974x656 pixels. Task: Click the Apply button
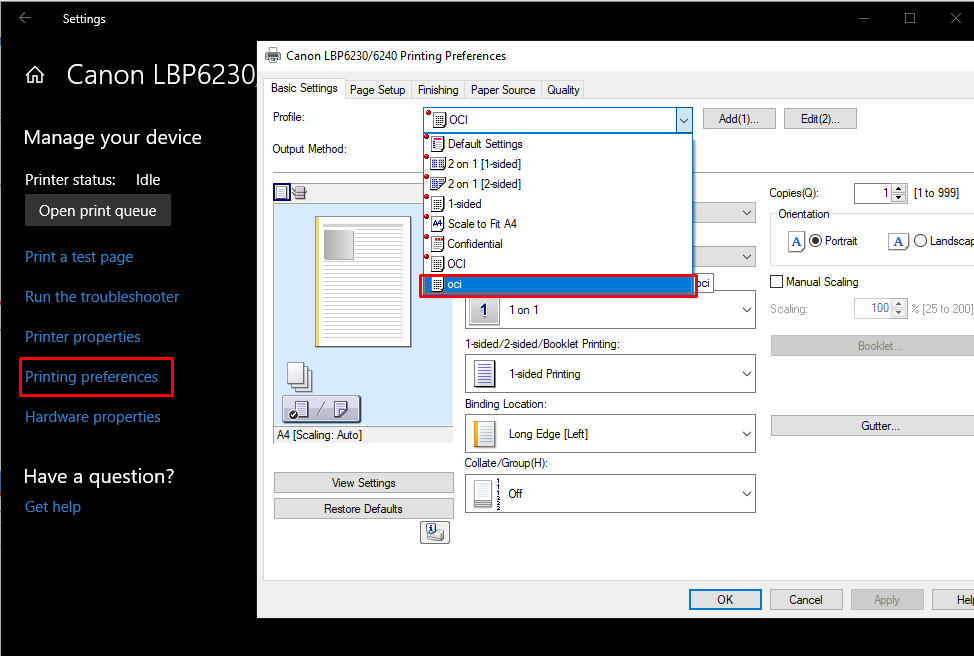pos(886,599)
